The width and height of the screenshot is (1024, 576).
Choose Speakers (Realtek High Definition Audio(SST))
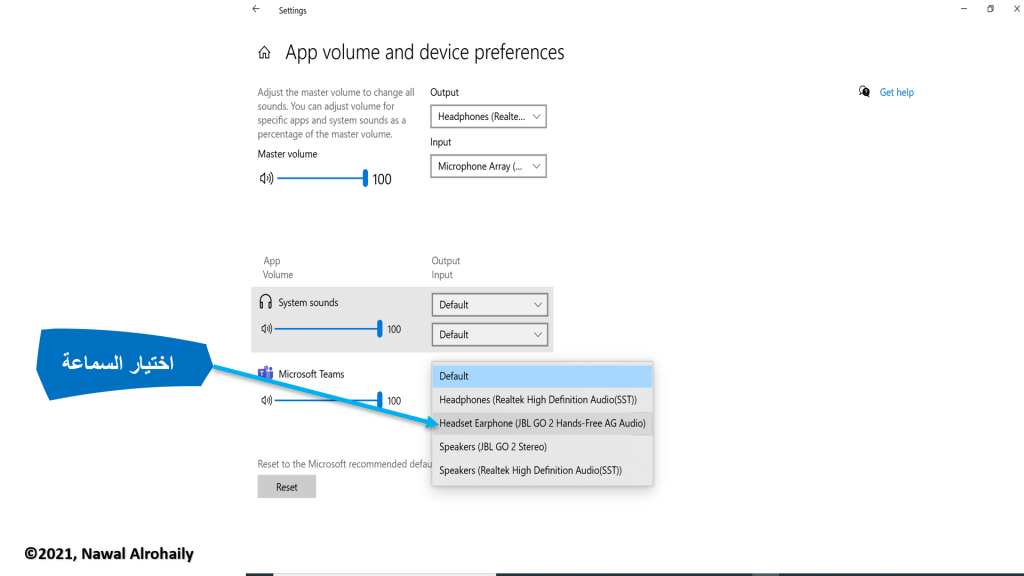542,470
